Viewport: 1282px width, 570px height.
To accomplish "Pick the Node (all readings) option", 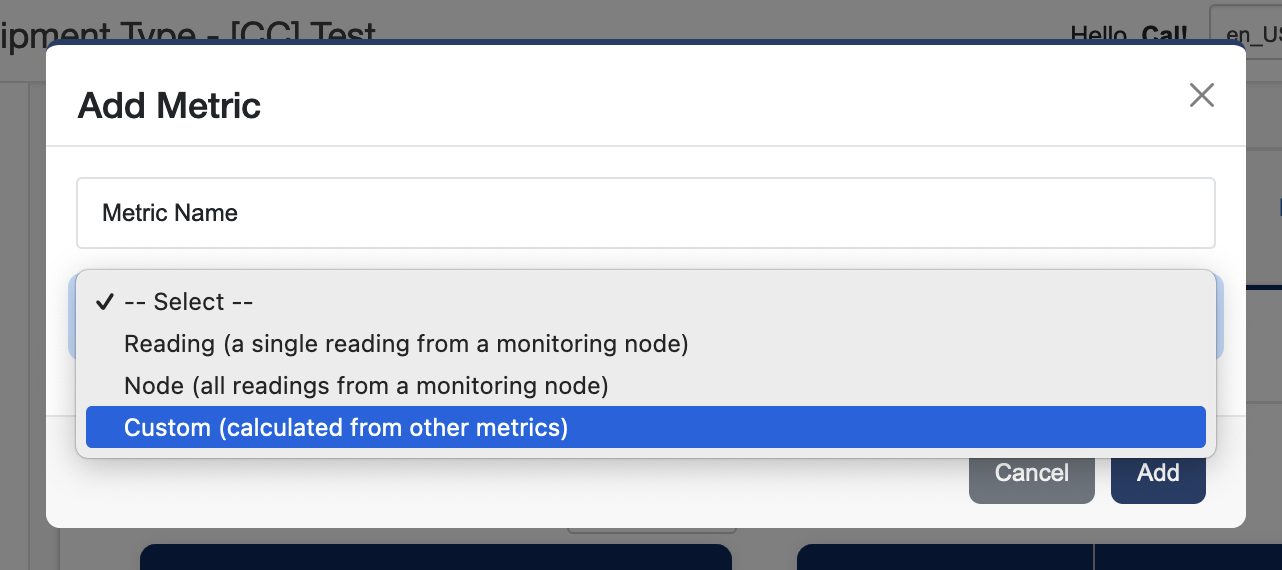I will [365, 386].
